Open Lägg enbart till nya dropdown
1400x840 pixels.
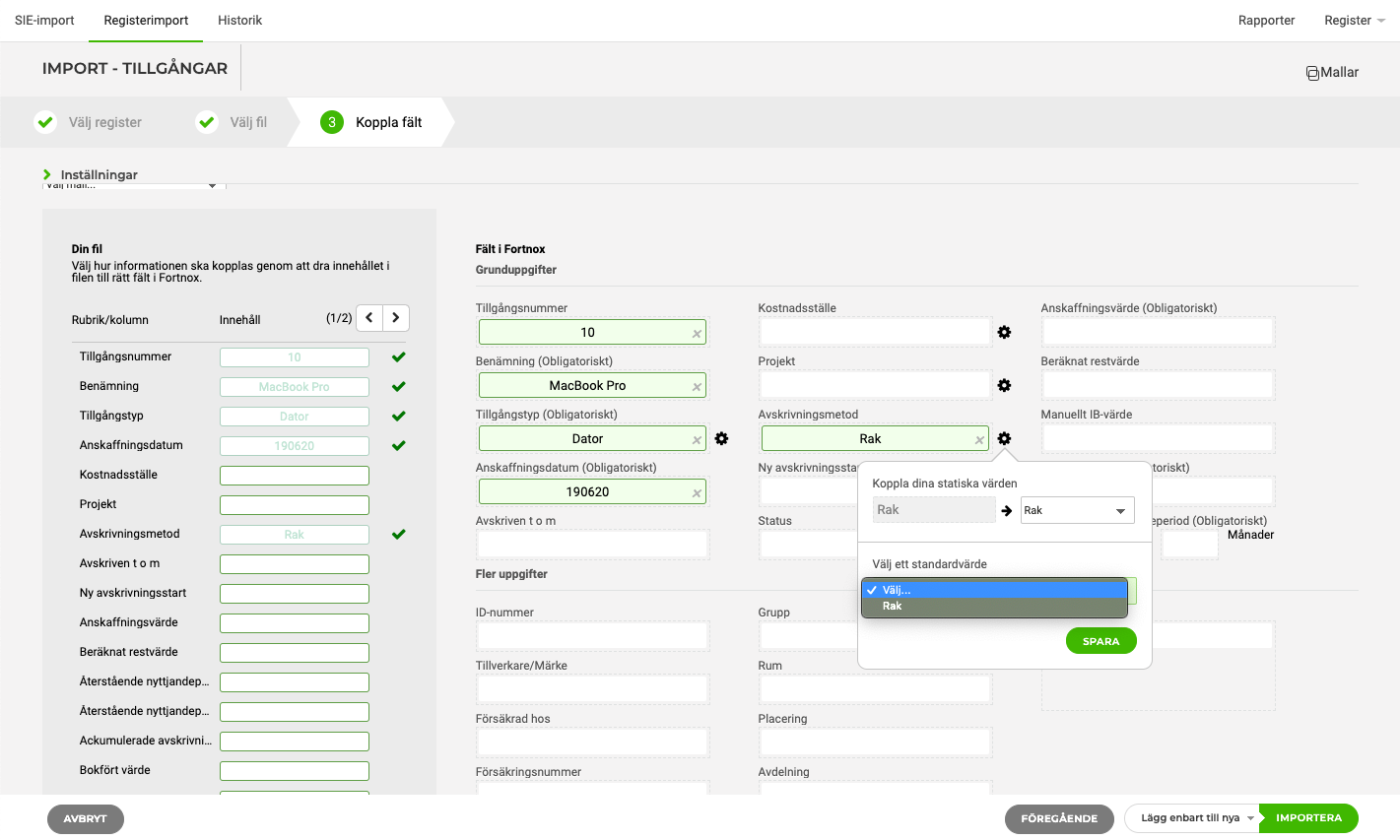(x=1192, y=818)
